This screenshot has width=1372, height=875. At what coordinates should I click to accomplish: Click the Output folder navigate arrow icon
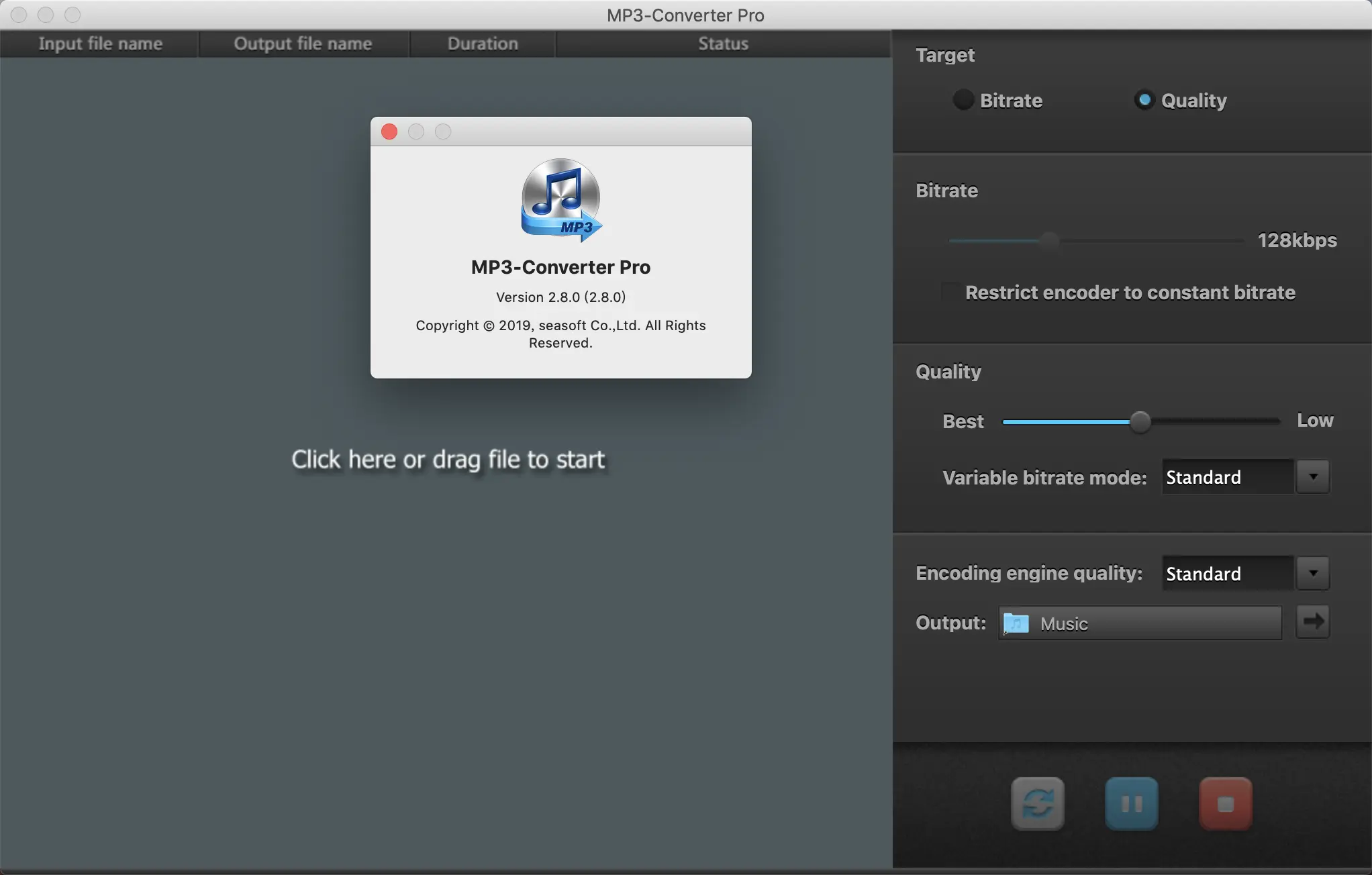pyautogui.click(x=1313, y=622)
